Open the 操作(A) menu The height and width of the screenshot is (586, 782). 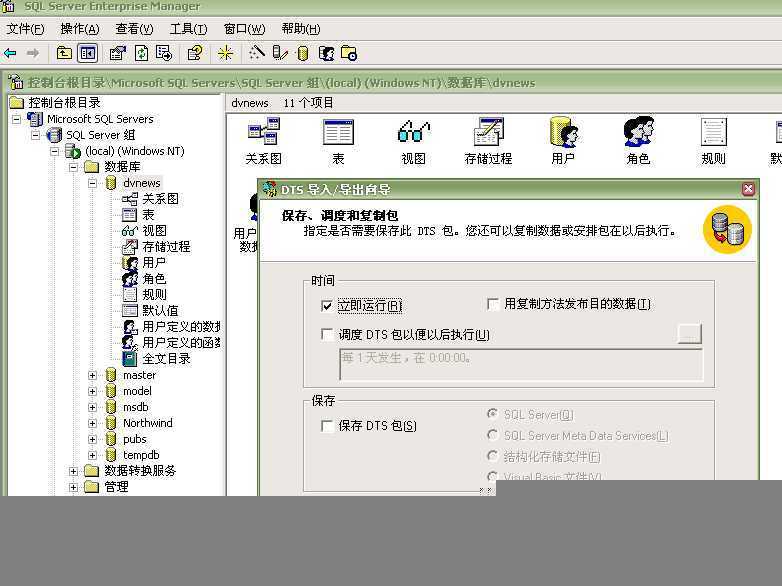click(80, 29)
